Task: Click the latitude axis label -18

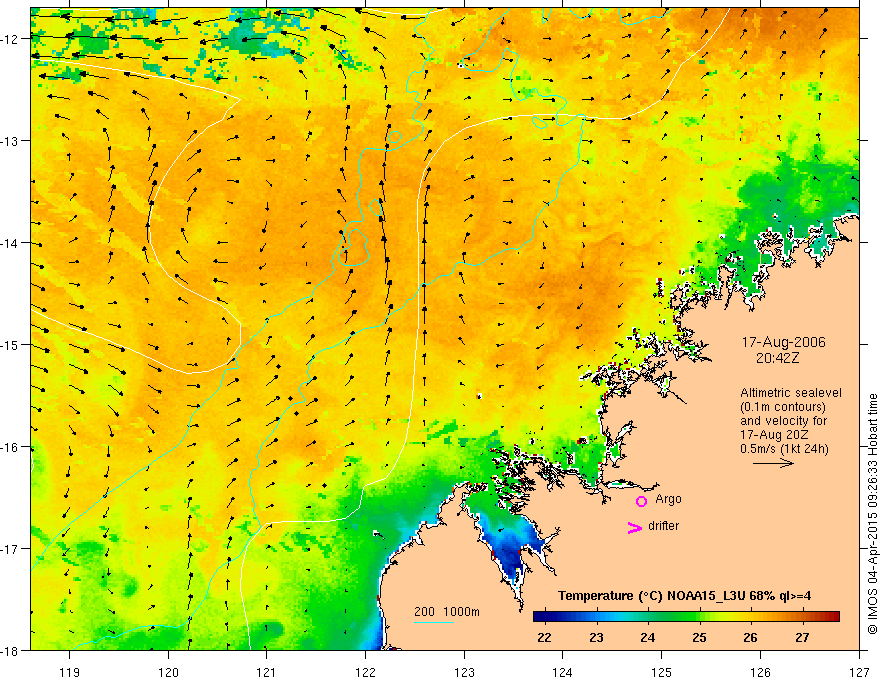Action: (x=10, y=651)
